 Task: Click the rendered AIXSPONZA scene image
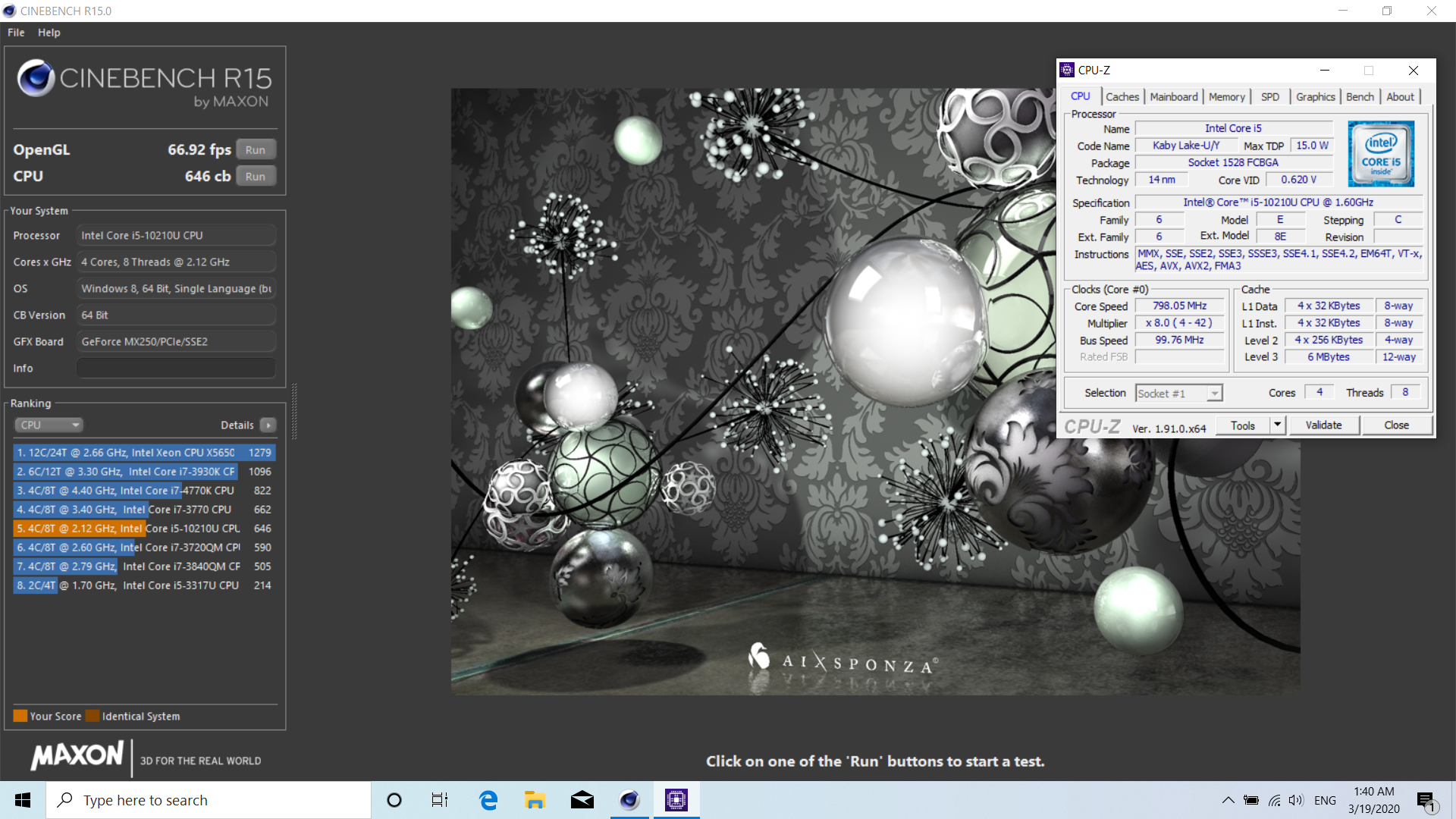[x=876, y=391]
